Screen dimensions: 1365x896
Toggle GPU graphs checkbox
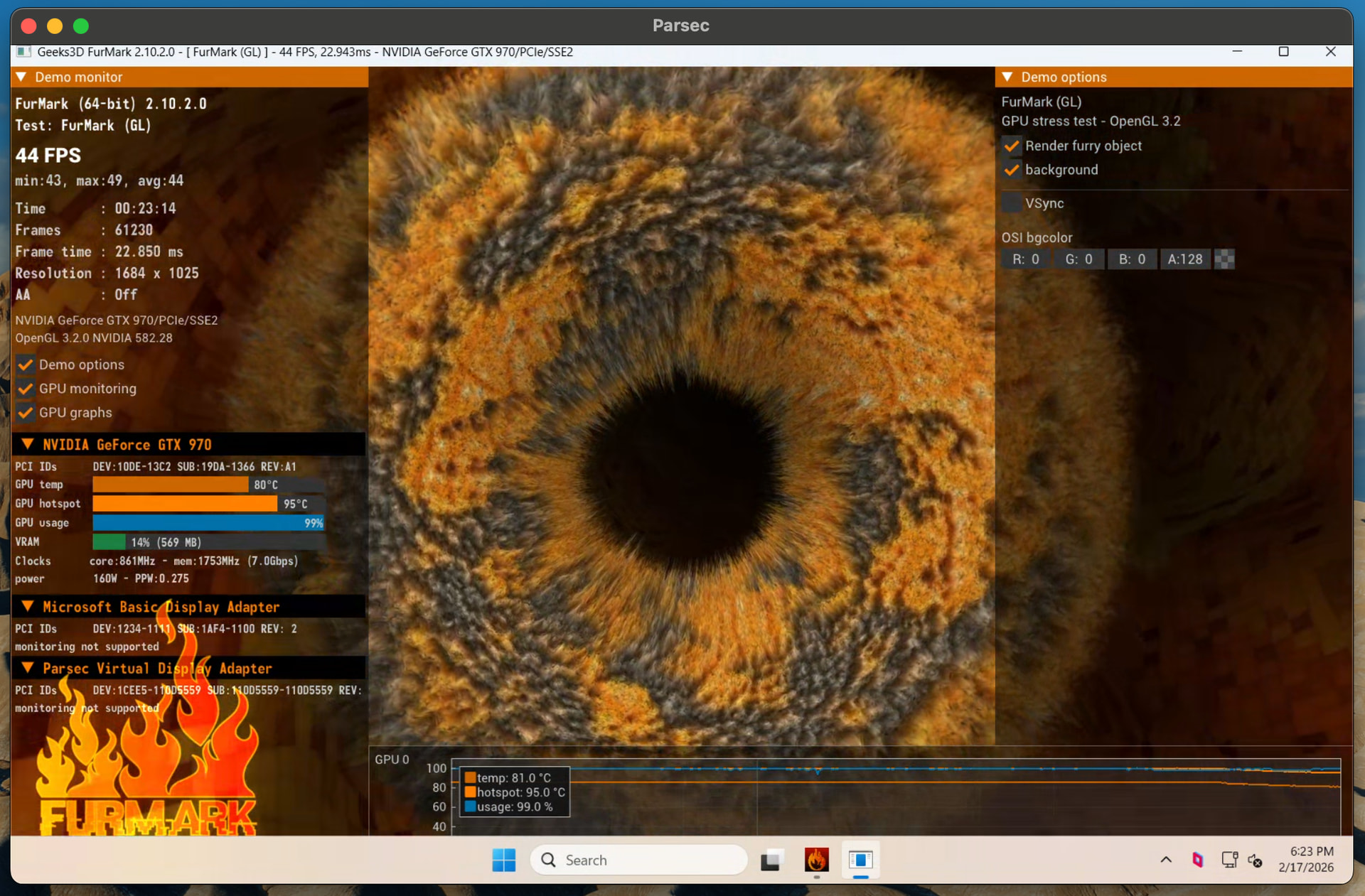click(26, 413)
